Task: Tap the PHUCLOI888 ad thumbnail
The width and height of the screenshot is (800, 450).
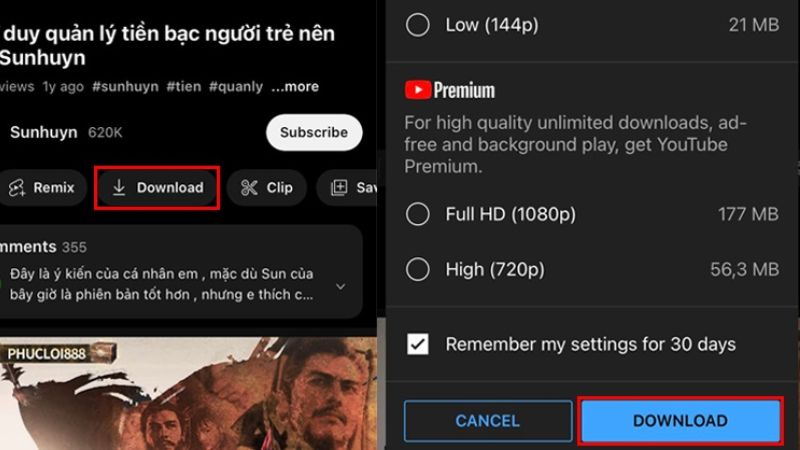Action: tap(189, 393)
